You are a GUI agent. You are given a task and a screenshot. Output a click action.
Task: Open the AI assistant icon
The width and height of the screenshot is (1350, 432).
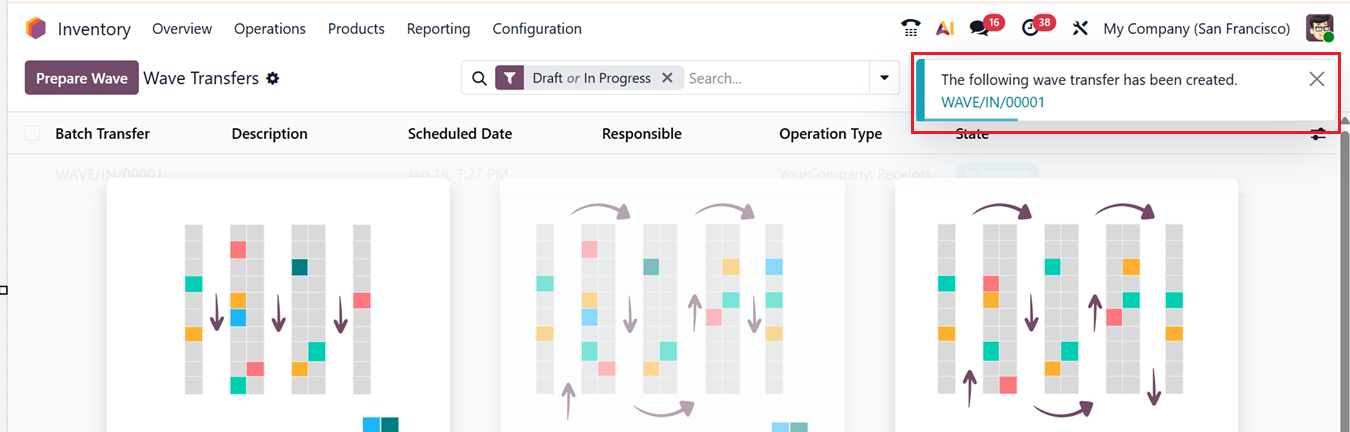pos(944,29)
